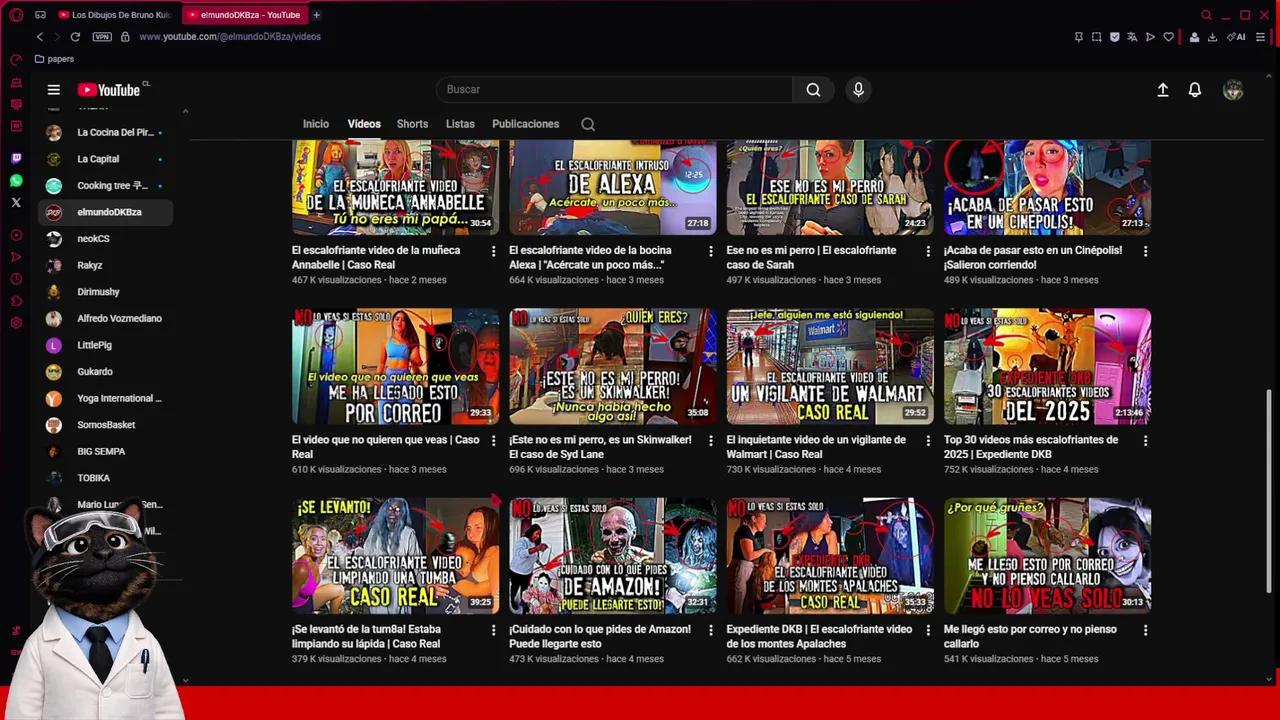Open Opera main menu logo
1280x720 pixels.
(x=16, y=15)
